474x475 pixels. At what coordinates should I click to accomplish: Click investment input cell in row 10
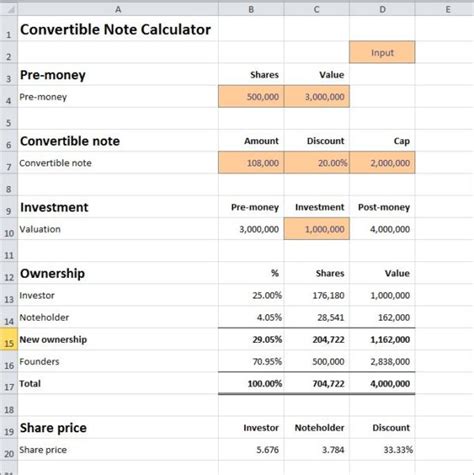(317, 229)
